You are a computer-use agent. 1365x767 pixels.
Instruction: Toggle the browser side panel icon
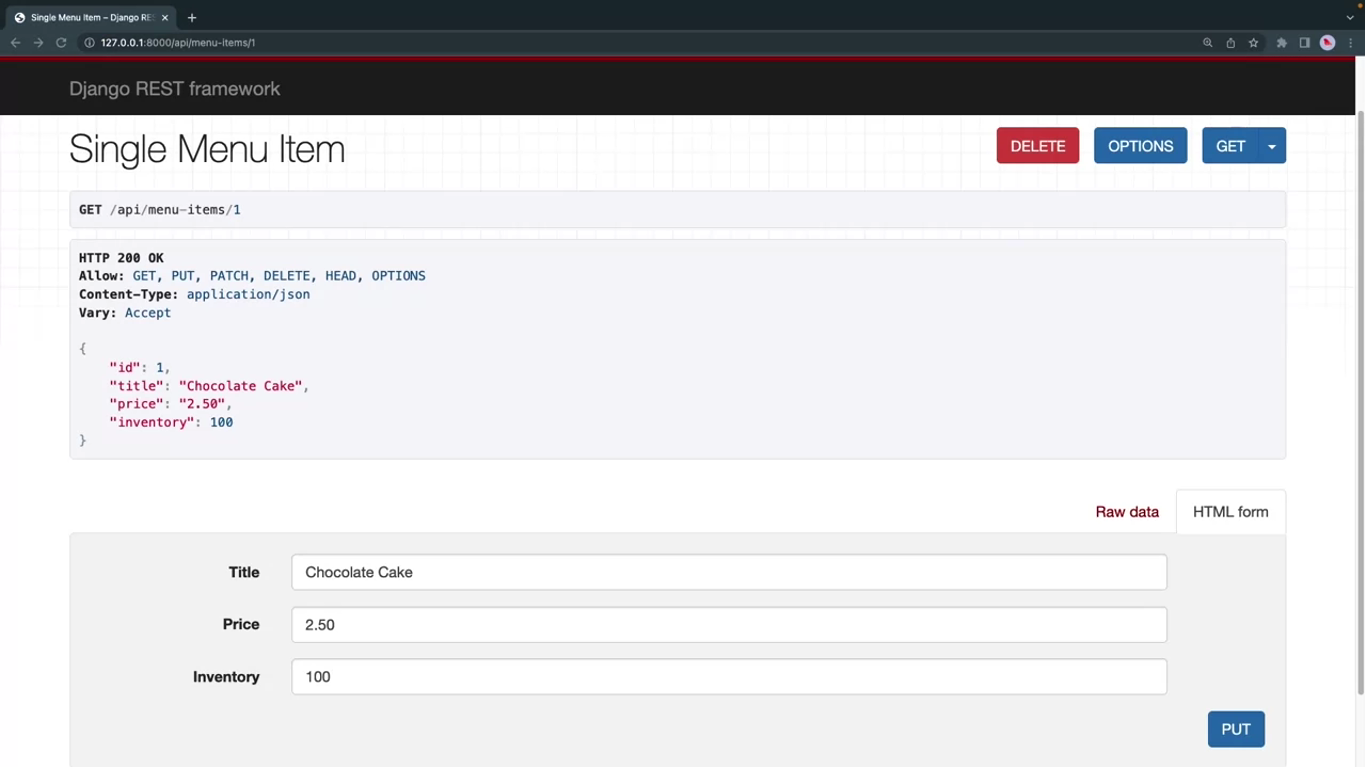1304,43
